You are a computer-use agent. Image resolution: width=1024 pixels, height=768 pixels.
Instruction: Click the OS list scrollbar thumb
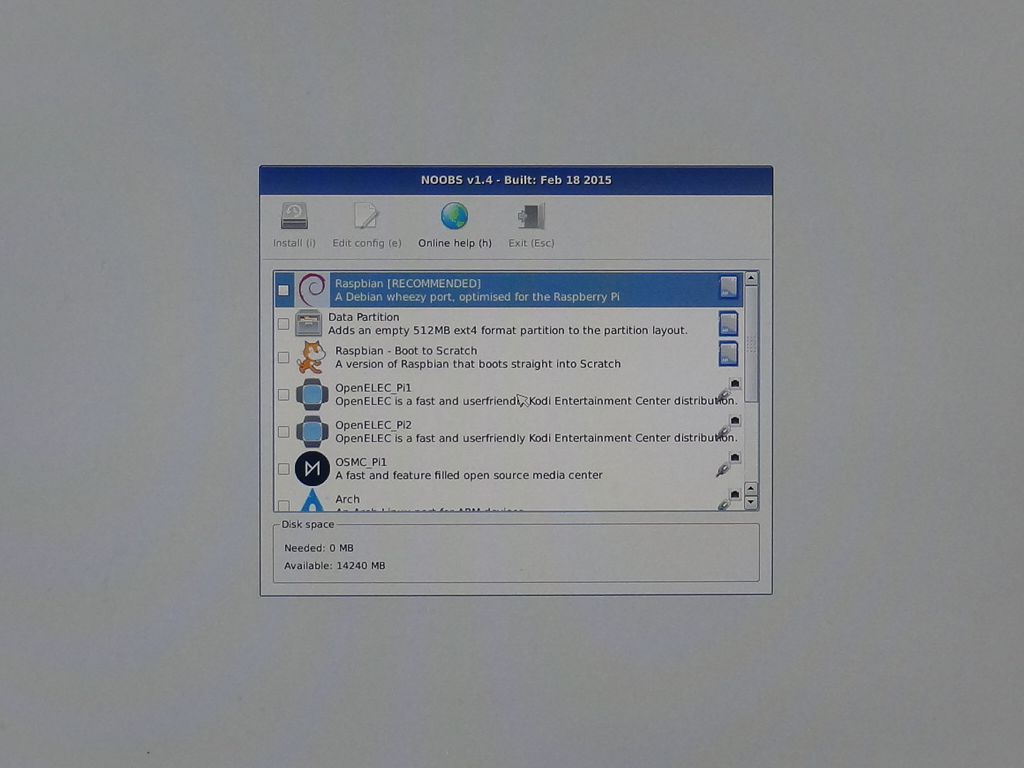(751, 344)
